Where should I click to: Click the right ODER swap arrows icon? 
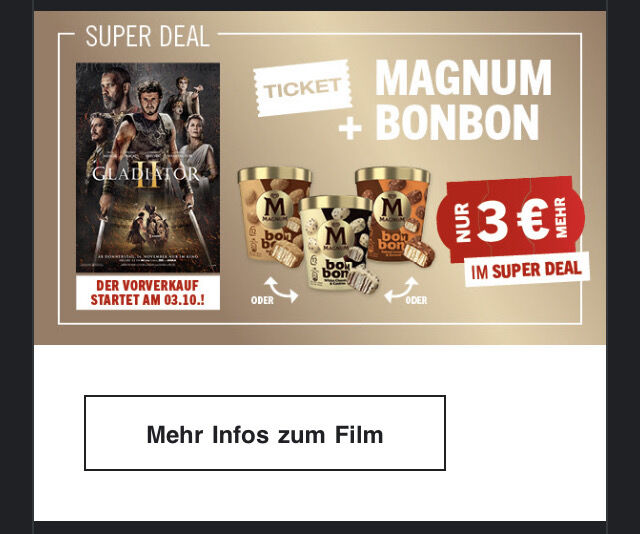401,289
